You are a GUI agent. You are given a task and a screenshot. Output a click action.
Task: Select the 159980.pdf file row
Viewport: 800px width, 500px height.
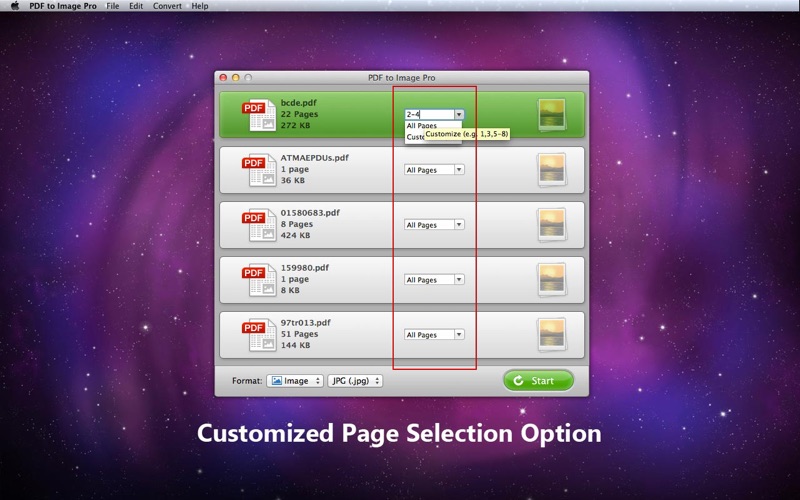[330, 280]
